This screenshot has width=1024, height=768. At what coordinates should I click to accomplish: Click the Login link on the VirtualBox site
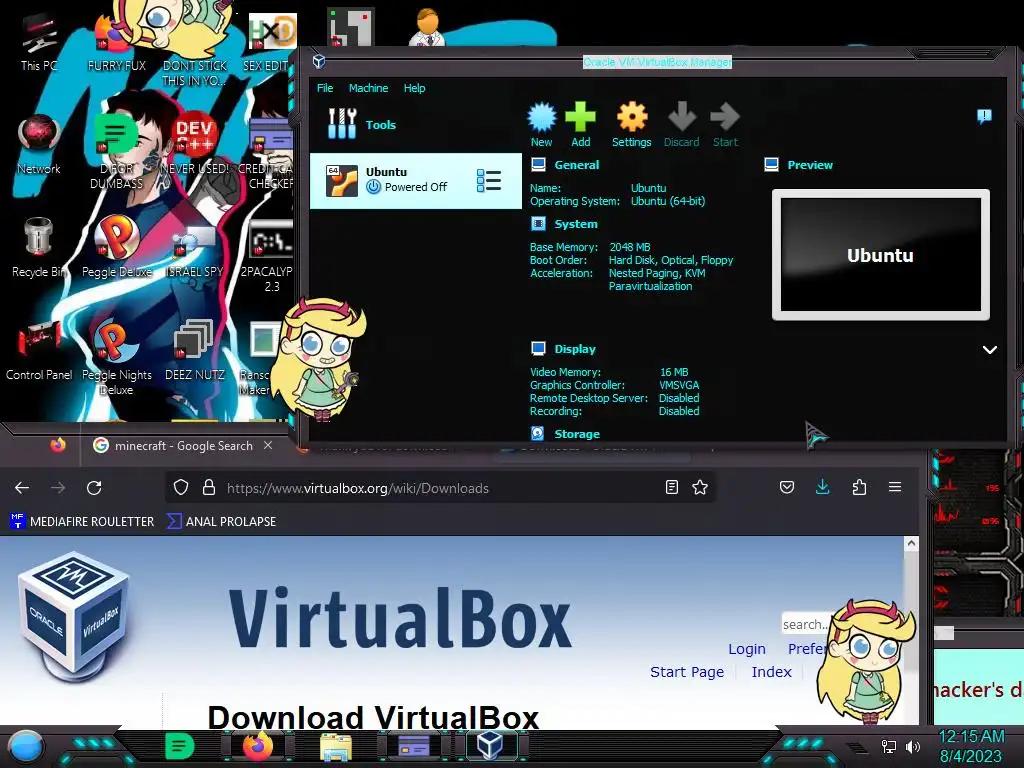[746, 649]
